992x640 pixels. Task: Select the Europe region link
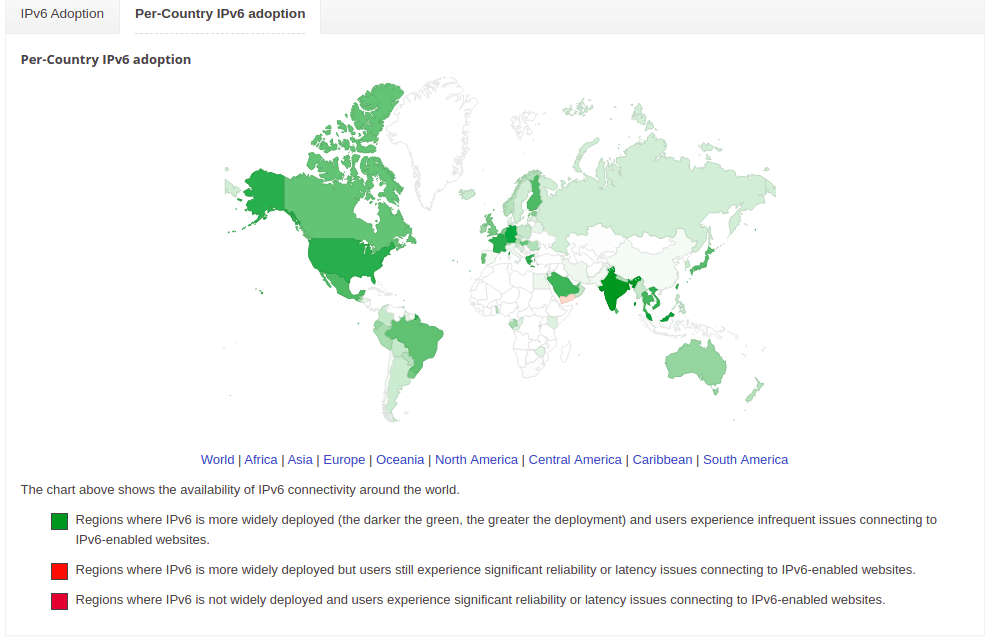pyautogui.click(x=344, y=459)
